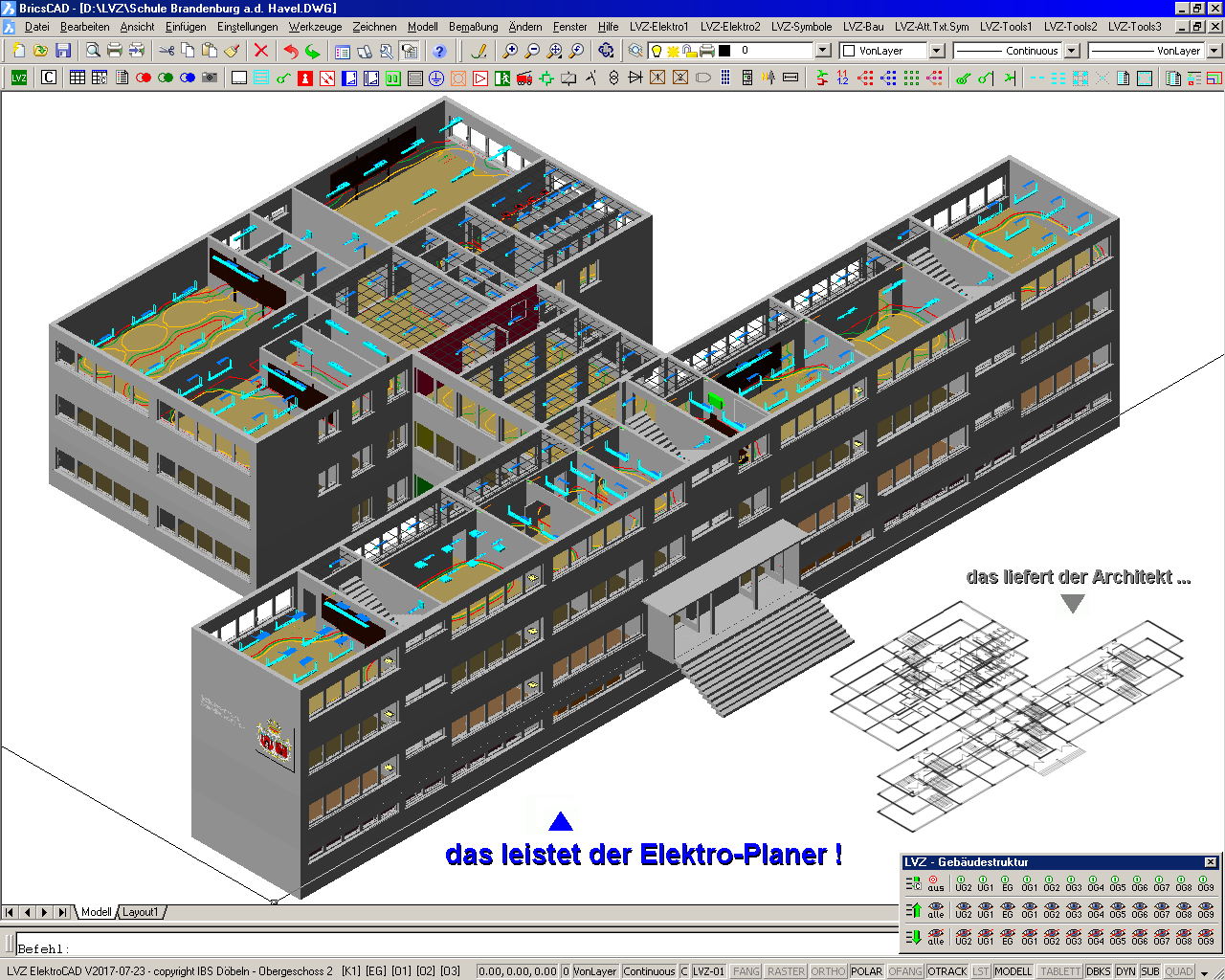Open the layer dropdown arrow showing 0

[823, 51]
